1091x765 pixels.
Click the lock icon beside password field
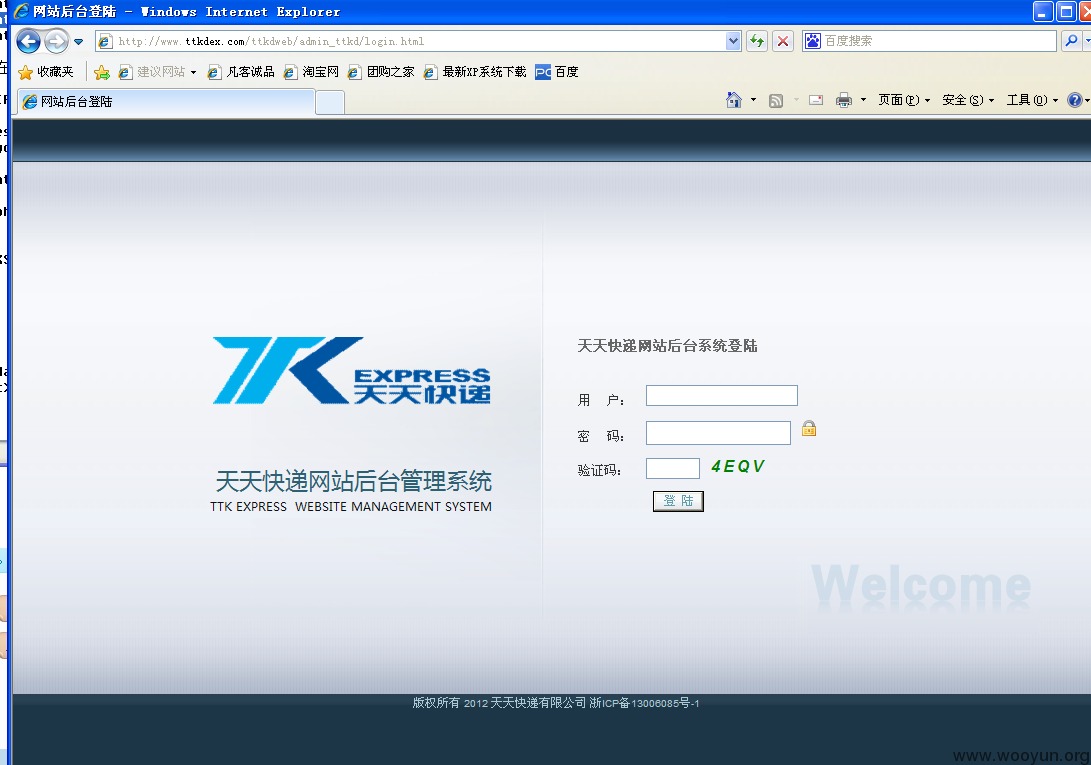[x=809, y=428]
